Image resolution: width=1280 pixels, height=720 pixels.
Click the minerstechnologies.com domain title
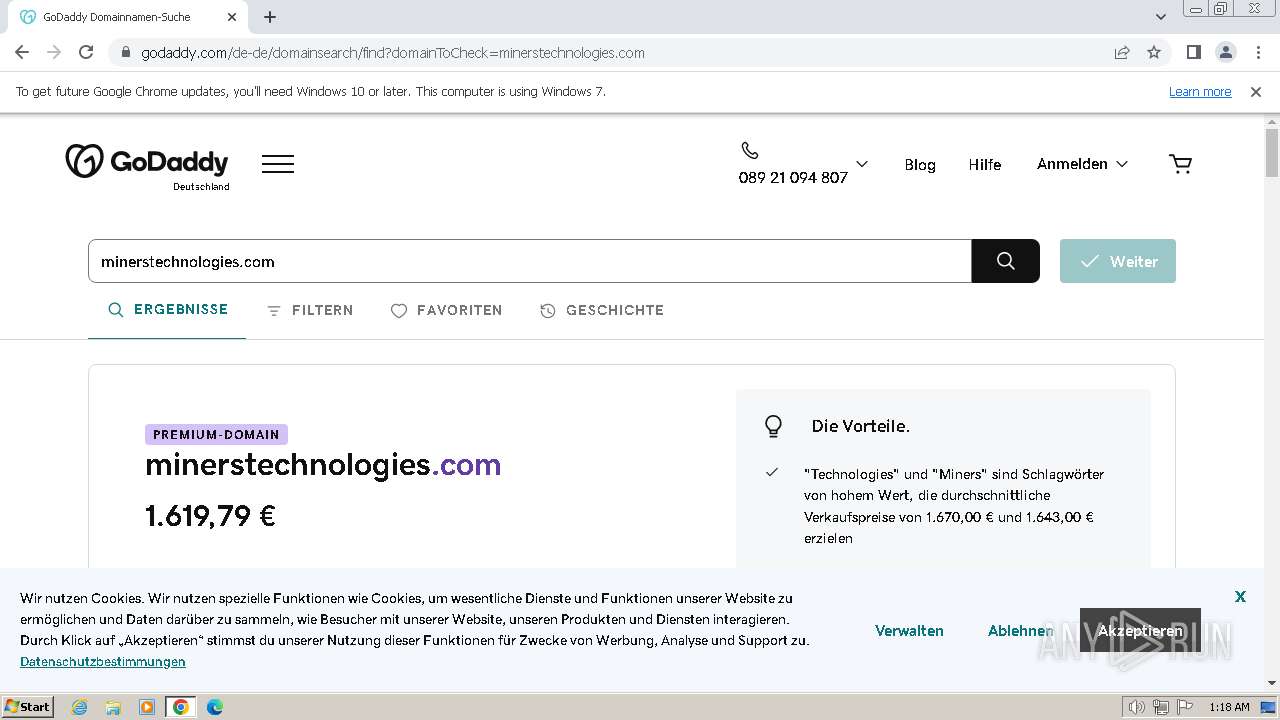pyautogui.click(x=323, y=465)
